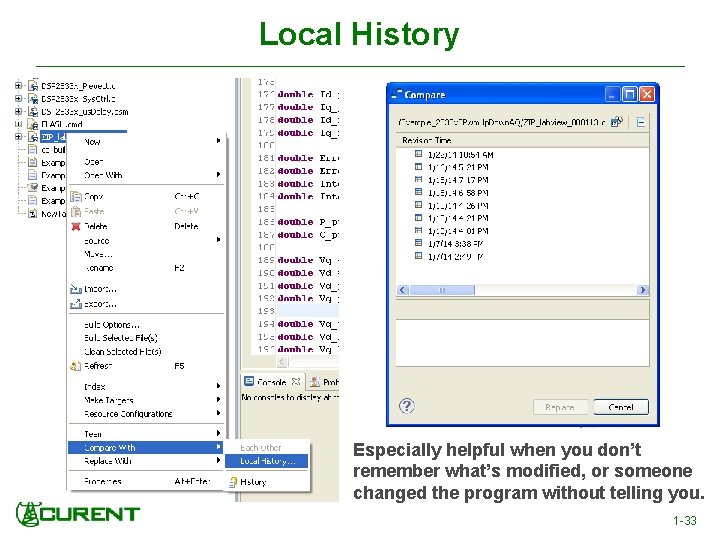This screenshot has height=540, width=720.
Task: Select revision entry at 4:21 PM
Action: click(458, 218)
